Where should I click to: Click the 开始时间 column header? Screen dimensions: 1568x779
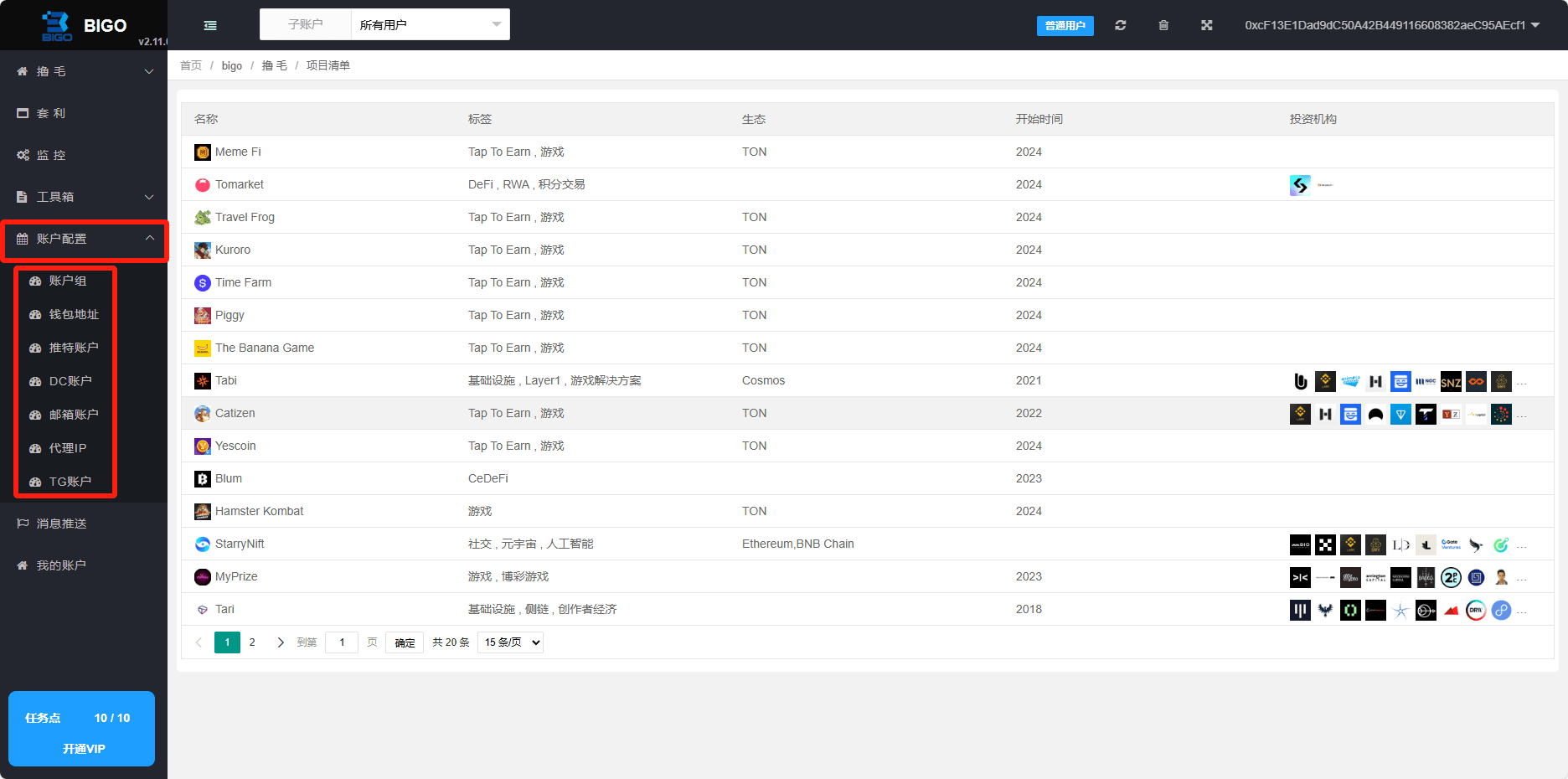1039,119
